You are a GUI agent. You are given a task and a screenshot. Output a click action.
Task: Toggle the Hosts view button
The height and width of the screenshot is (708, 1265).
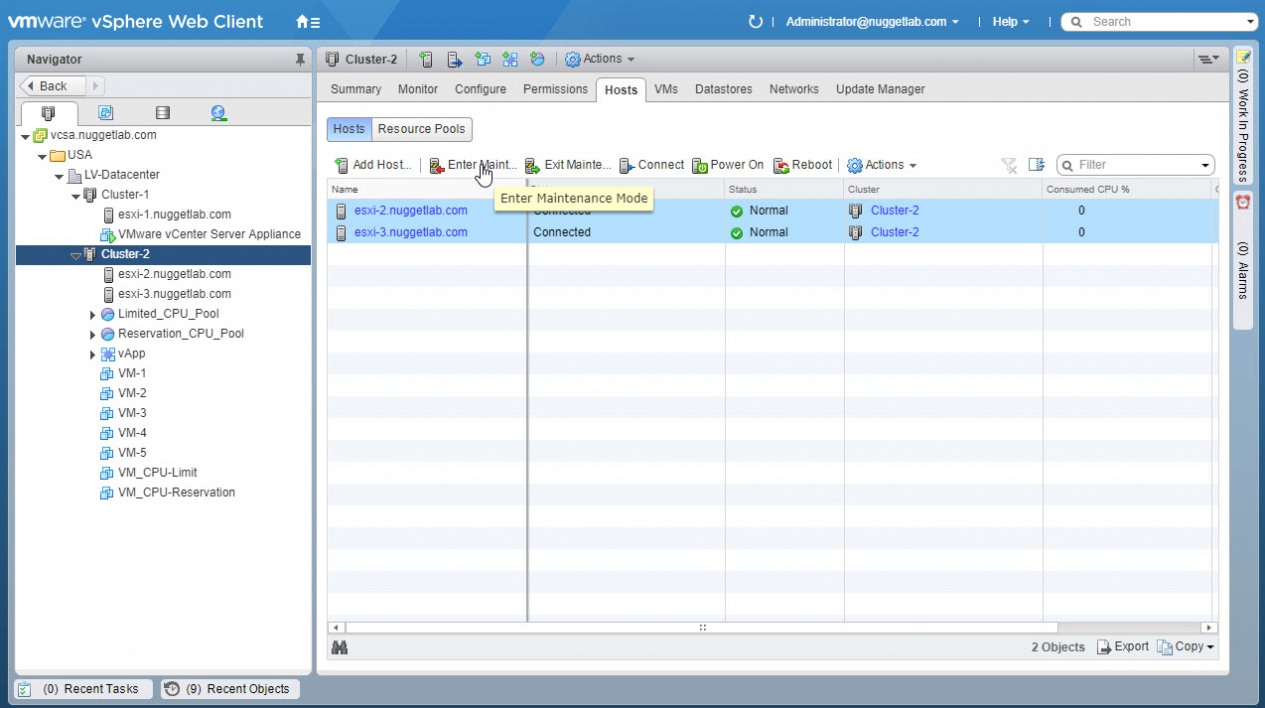pyautogui.click(x=349, y=129)
